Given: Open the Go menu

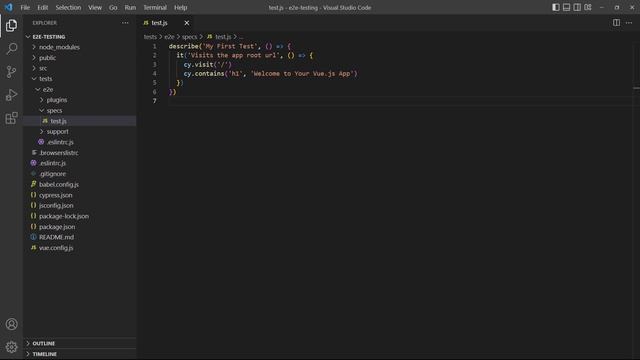Looking at the screenshot, I should point(113,7).
